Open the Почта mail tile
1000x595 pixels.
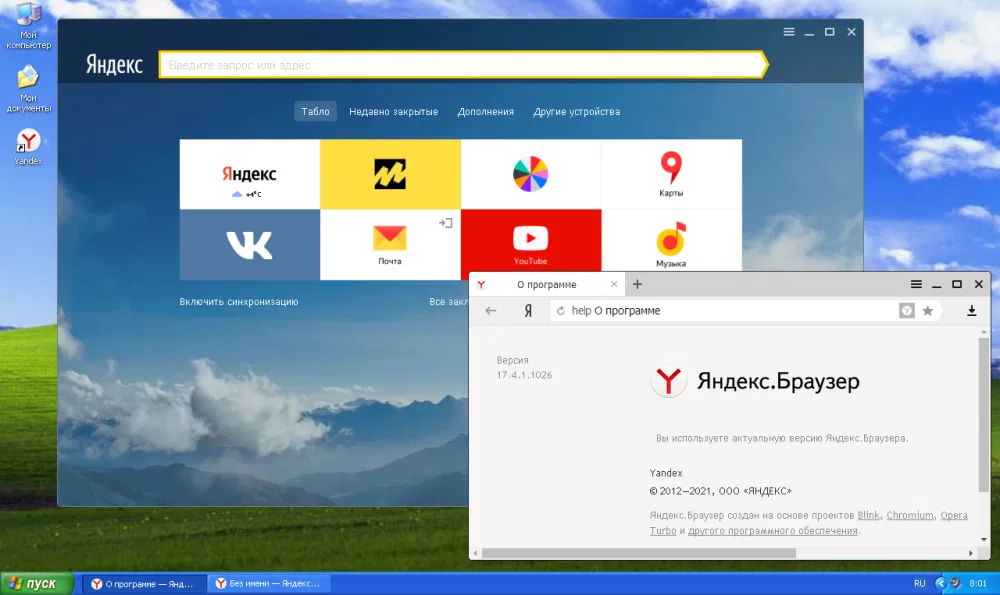coord(390,245)
